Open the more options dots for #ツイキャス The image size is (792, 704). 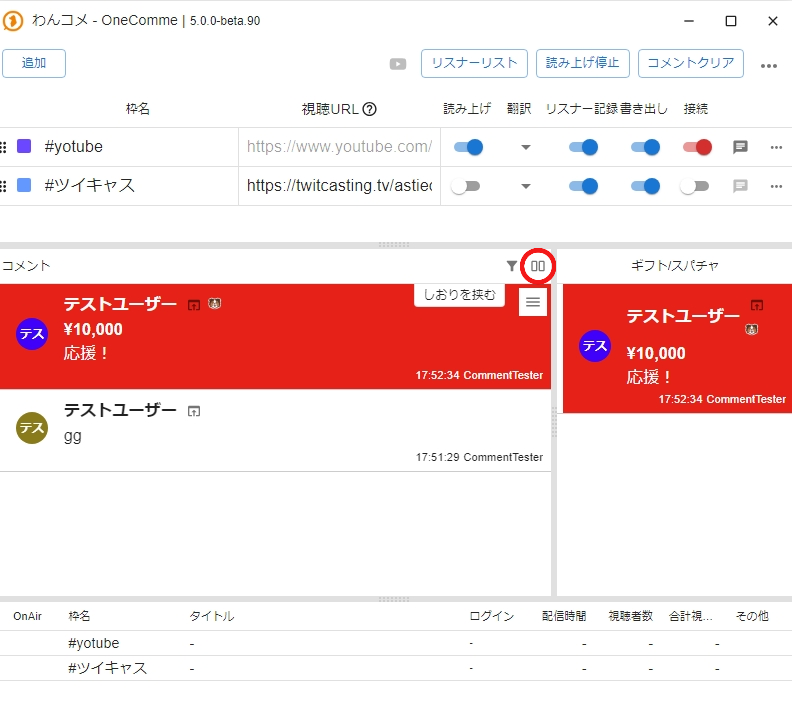pos(776,186)
